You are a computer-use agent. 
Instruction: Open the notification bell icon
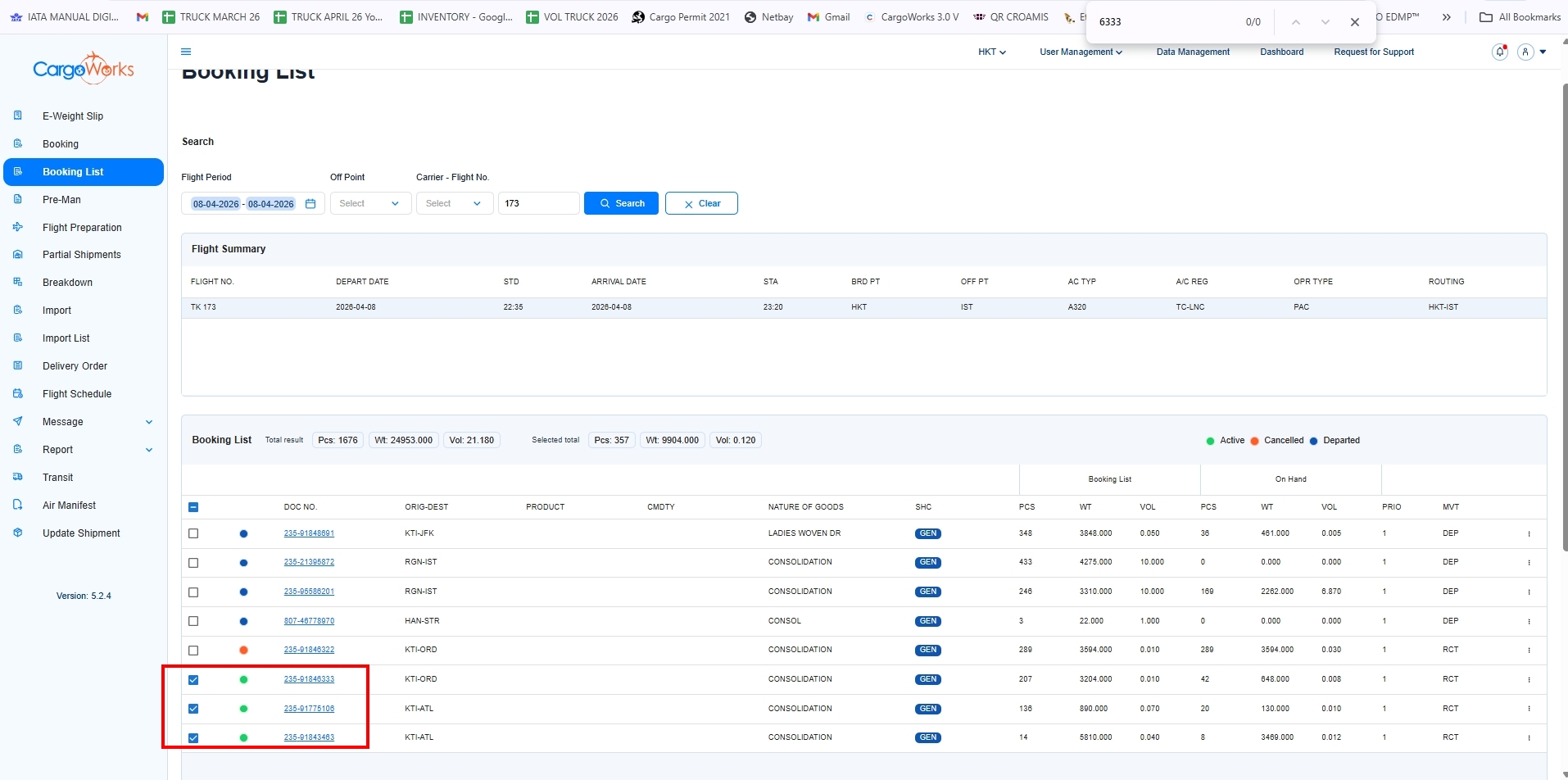[x=1499, y=52]
